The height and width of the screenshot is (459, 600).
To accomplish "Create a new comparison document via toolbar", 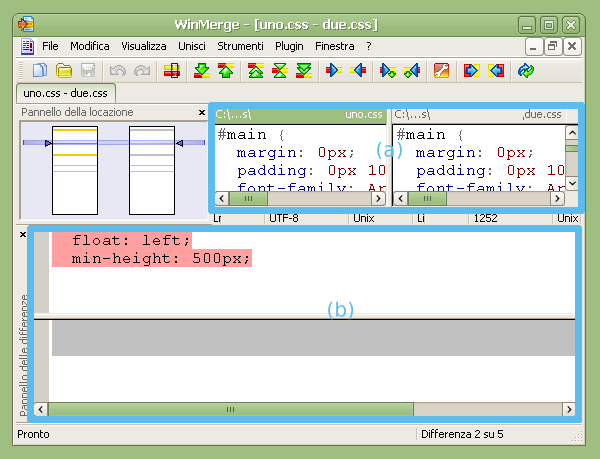I will 40,70.
